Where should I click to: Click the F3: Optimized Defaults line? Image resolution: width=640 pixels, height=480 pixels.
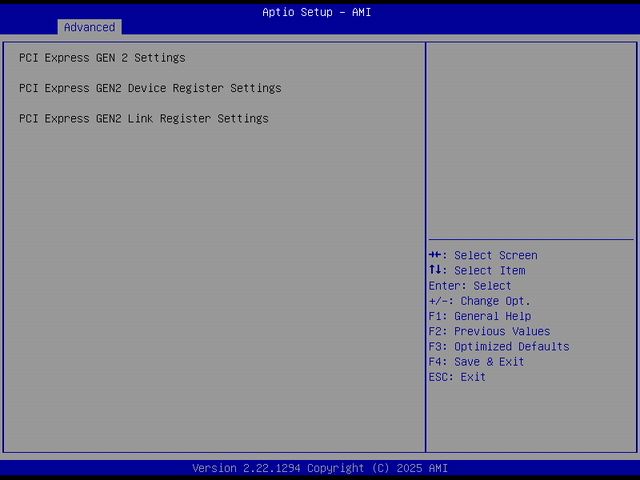(499, 346)
